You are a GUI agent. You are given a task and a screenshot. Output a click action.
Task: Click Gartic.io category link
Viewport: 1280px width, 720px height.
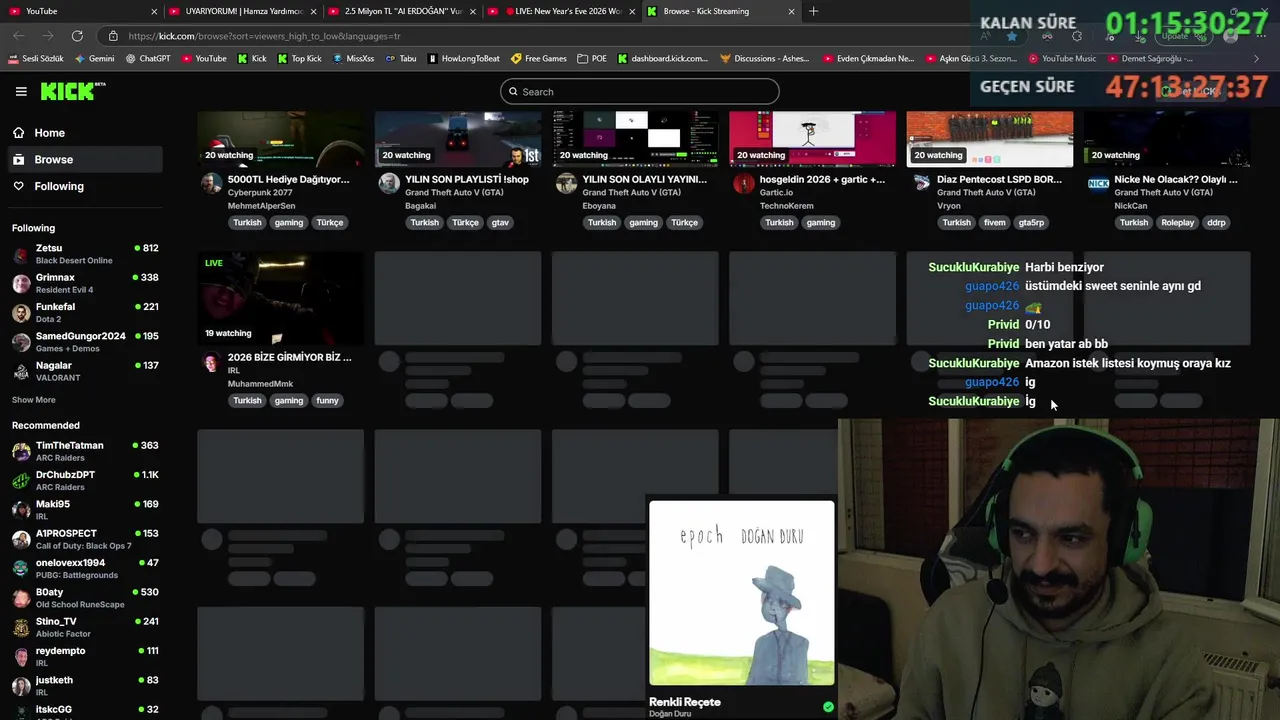pyautogui.click(x=776, y=193)
